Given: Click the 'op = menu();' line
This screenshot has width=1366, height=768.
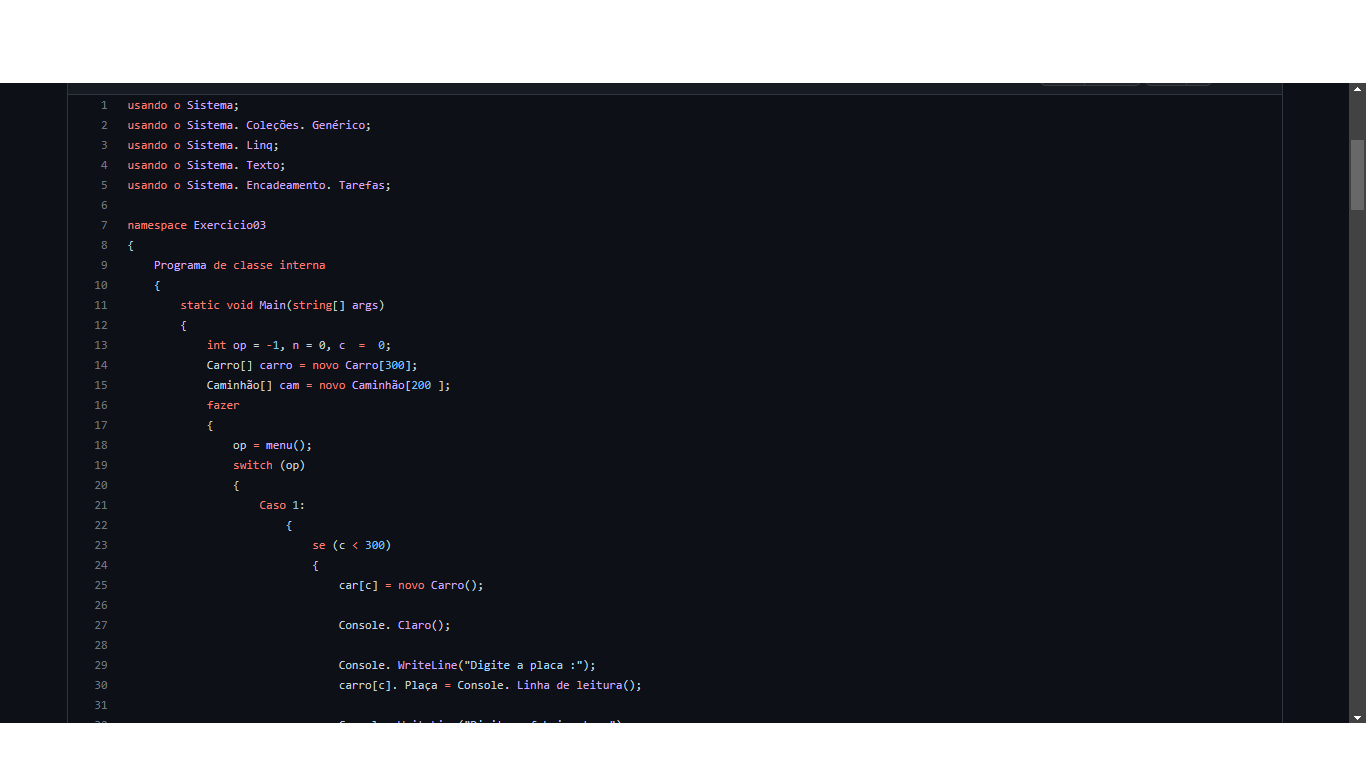Looking at the screenshot, I should click(x=273, y=445).
